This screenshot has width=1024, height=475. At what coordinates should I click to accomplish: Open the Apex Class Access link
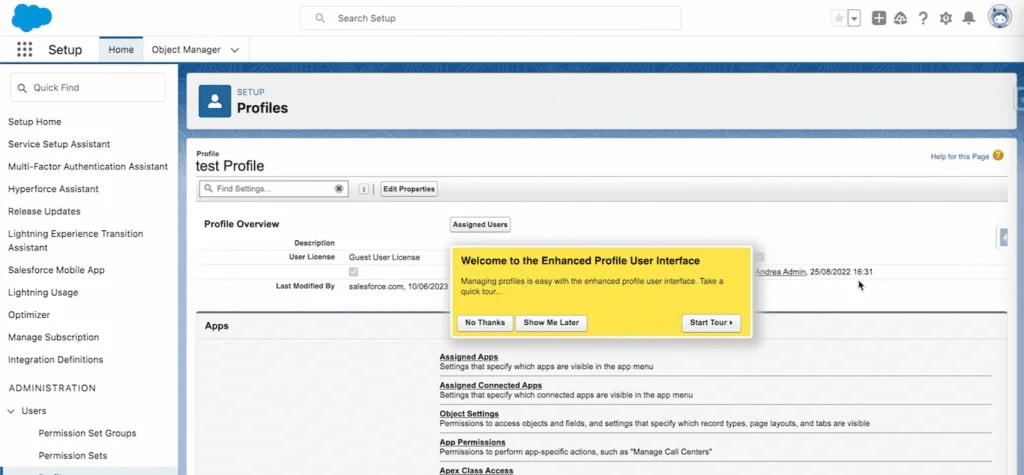tap(476, 470)
